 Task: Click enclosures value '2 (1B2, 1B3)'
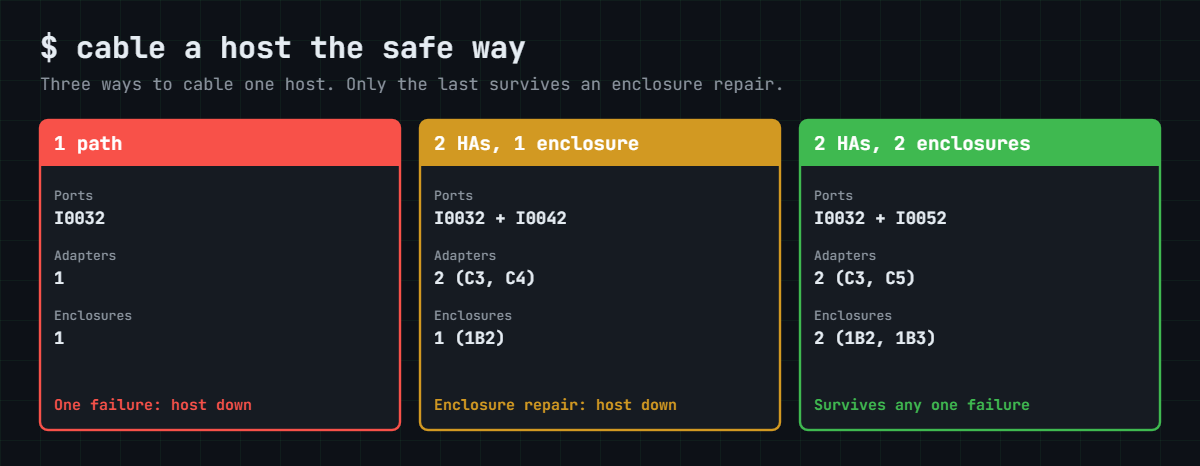point(875,337)
